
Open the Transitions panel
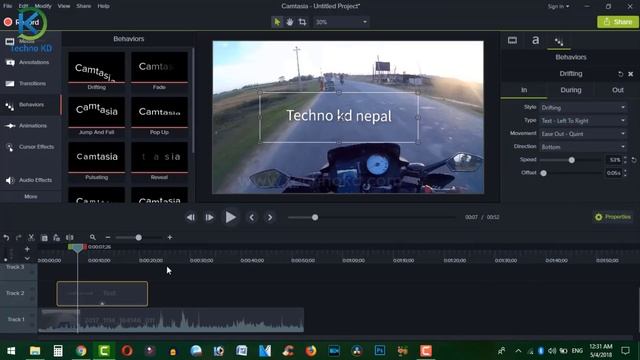[31, 84]
